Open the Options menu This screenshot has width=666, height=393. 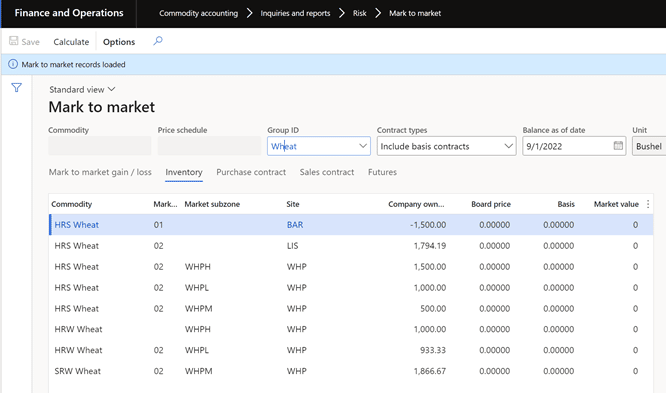point(119,42)
